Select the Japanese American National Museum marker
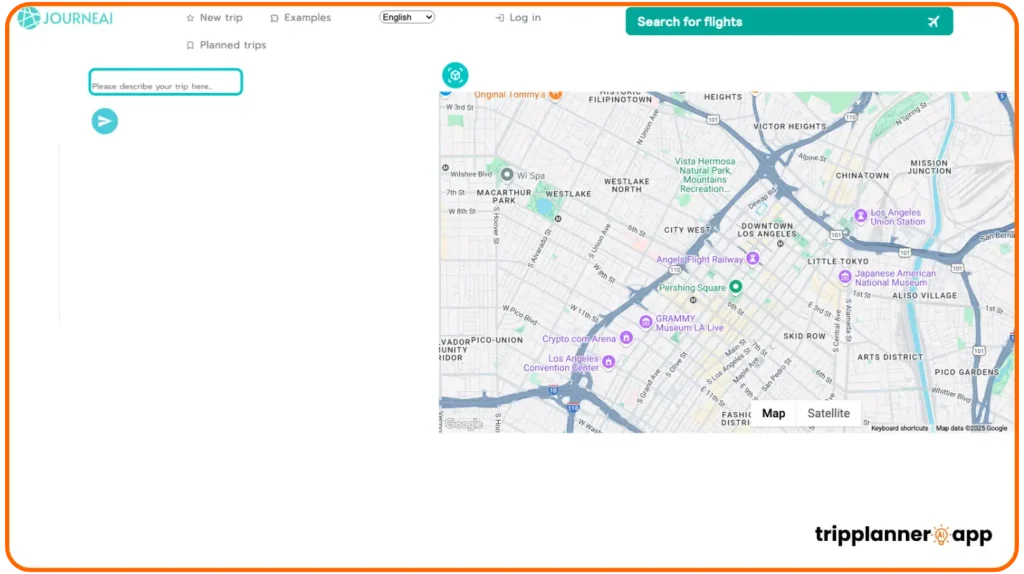The image size is (1024, 574). pos(844,278)
